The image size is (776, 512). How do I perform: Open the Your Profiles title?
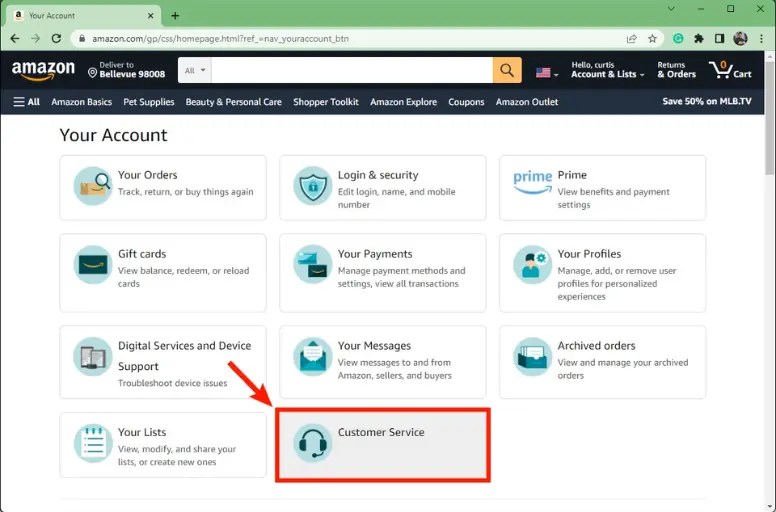[589, 254]
